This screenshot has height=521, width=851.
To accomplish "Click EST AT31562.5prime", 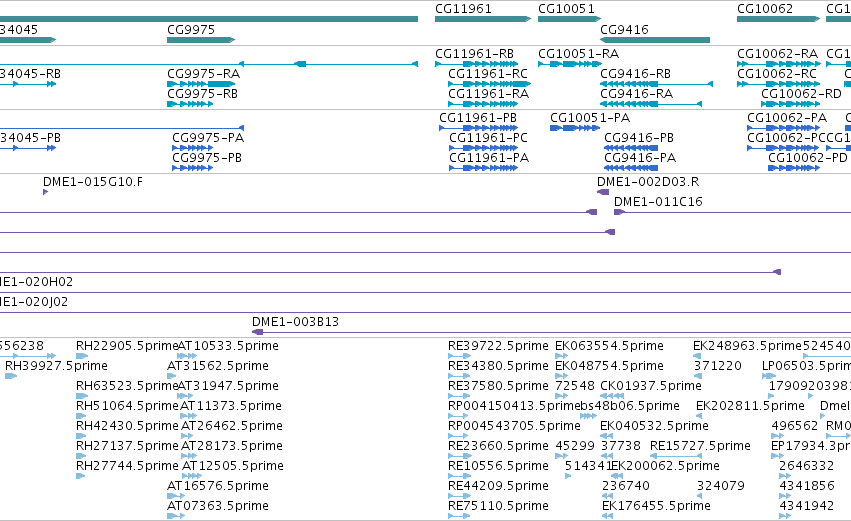I will (x=172, y=376).
